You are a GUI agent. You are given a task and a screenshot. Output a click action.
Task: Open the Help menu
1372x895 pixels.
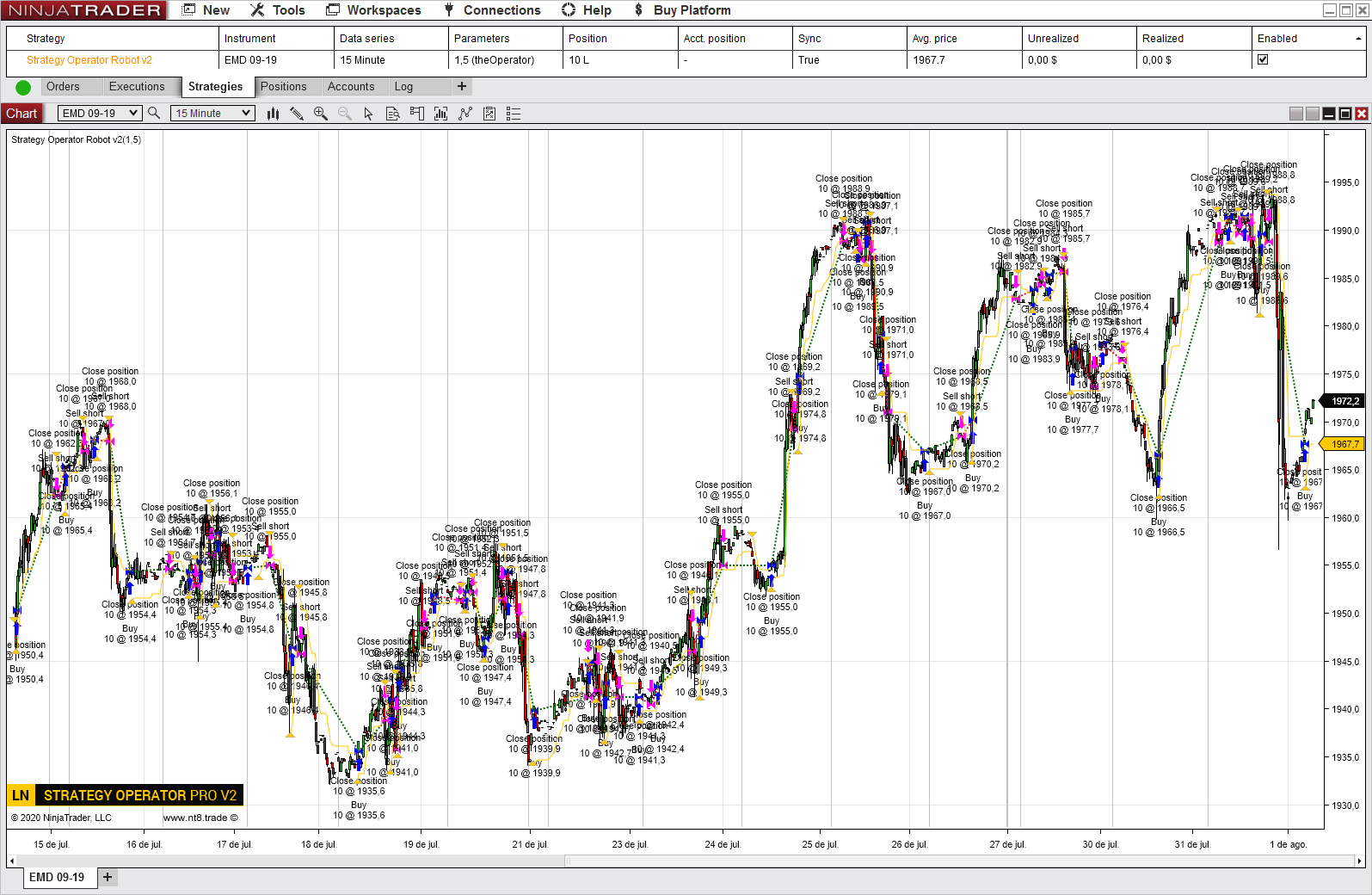click(587, 10)
